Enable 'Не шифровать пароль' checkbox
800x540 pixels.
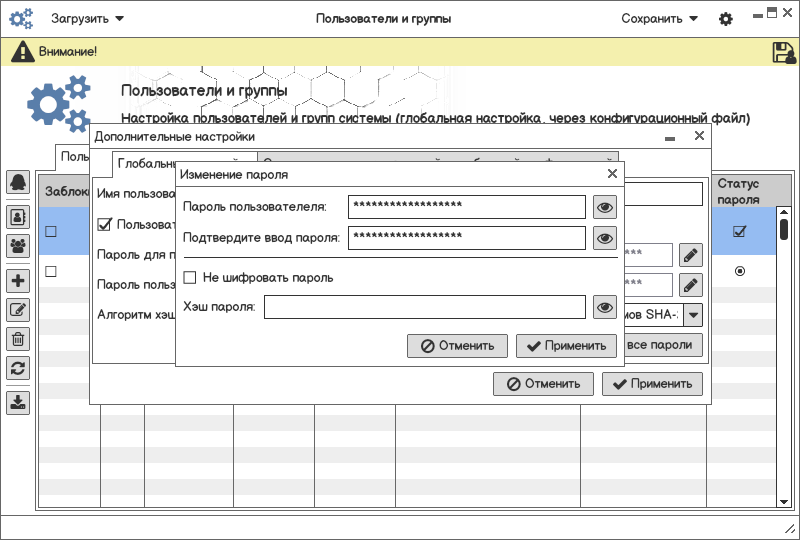tap(190, 277)
